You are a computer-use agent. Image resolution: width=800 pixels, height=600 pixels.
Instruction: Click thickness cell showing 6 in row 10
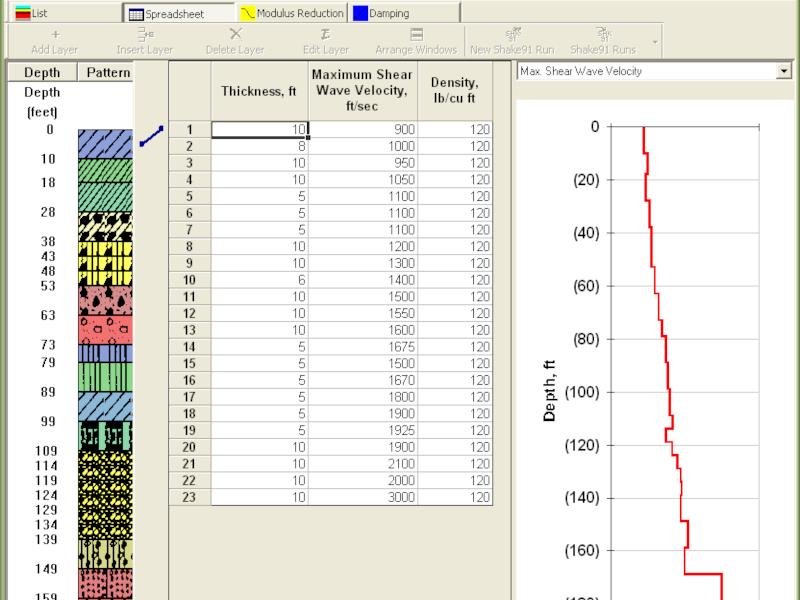coord(260,280)
